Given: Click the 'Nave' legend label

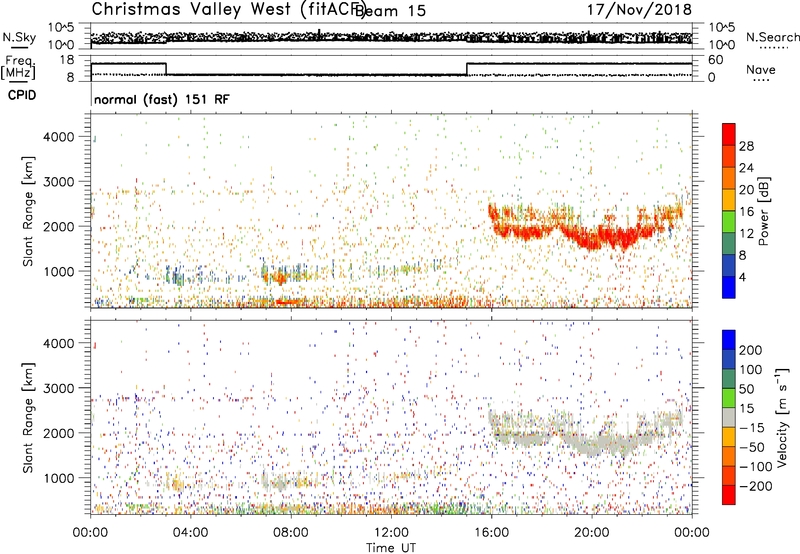Looking at the screenshot, I should [x=760, y=69].
